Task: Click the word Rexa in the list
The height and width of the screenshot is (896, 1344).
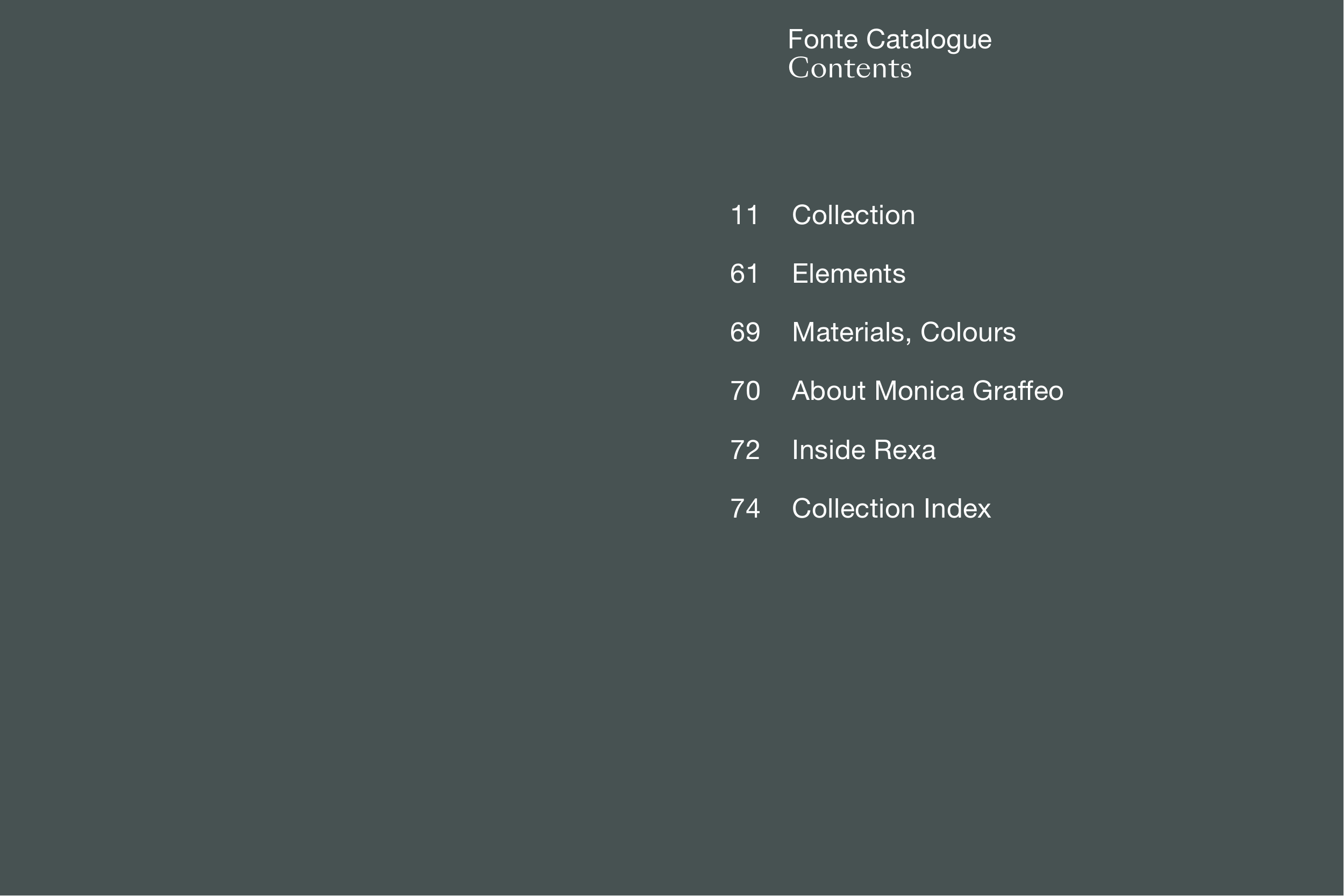Action: click(904, 450)
